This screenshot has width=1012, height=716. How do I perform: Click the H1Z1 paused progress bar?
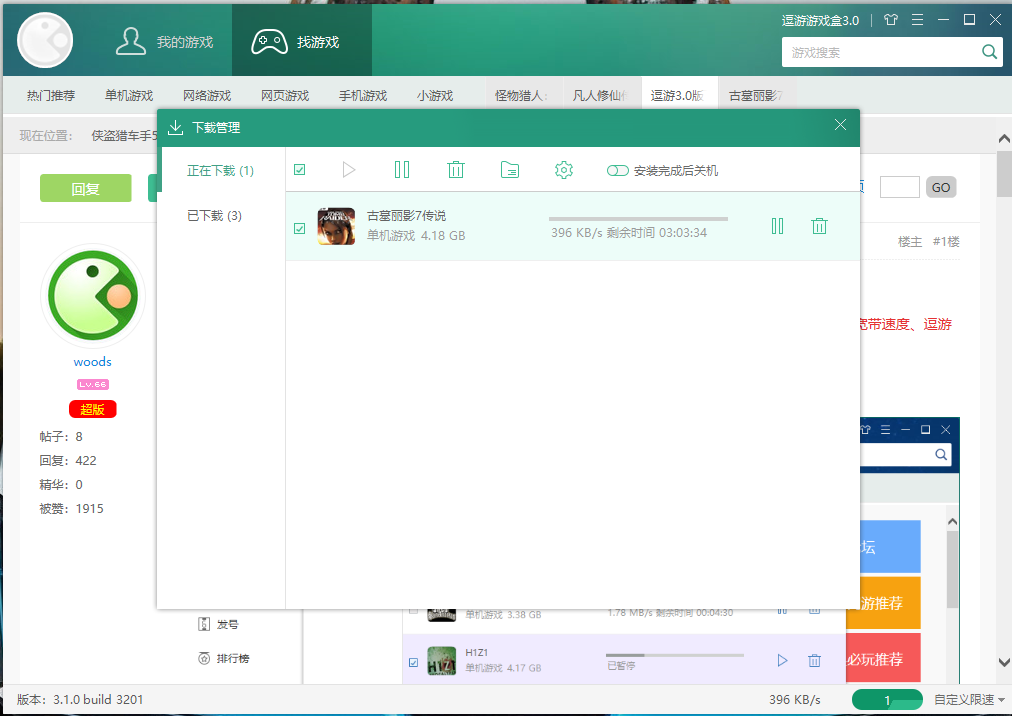click(674, 655)
